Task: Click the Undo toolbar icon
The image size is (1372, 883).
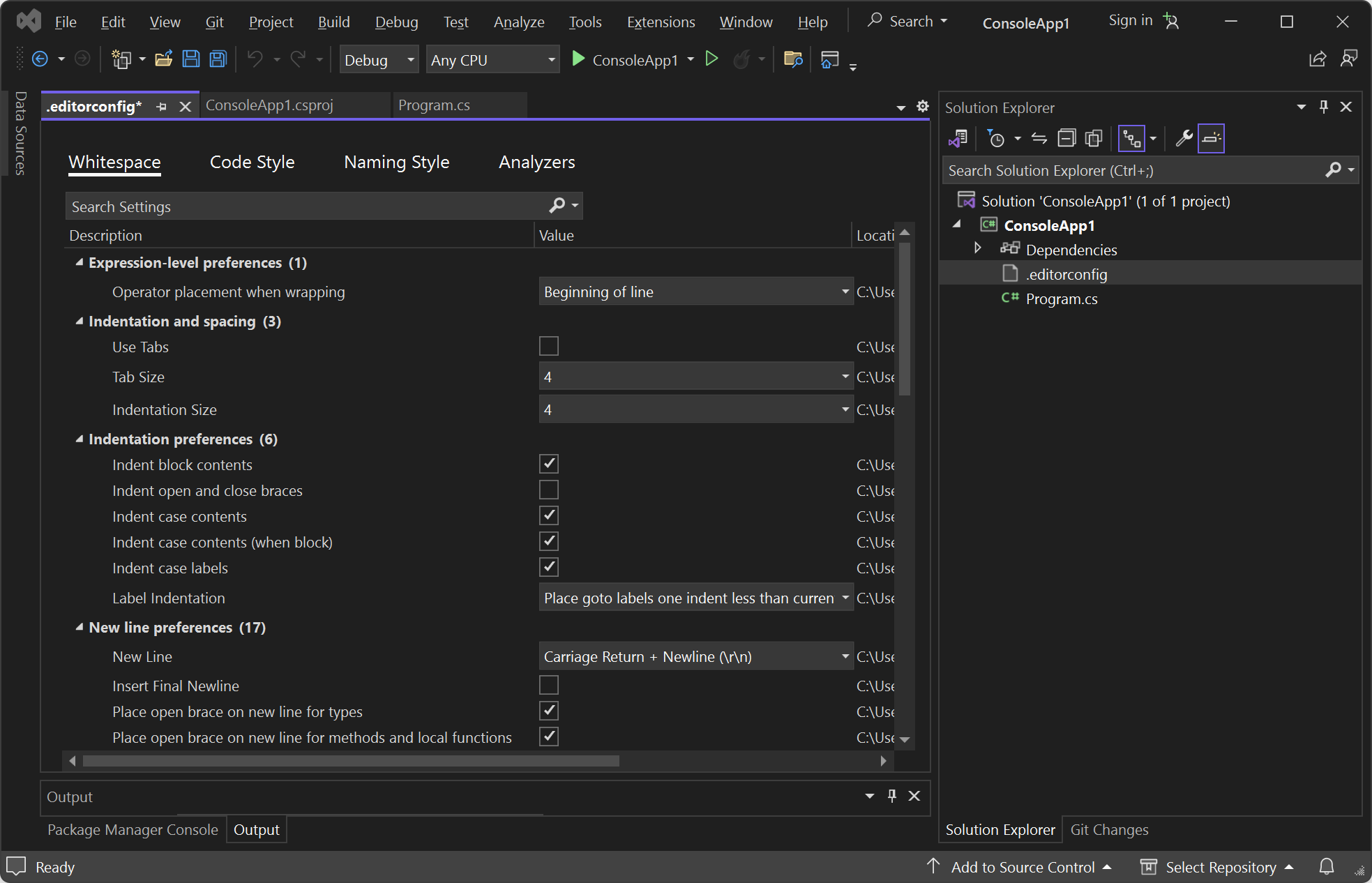Action: [254, 60]
